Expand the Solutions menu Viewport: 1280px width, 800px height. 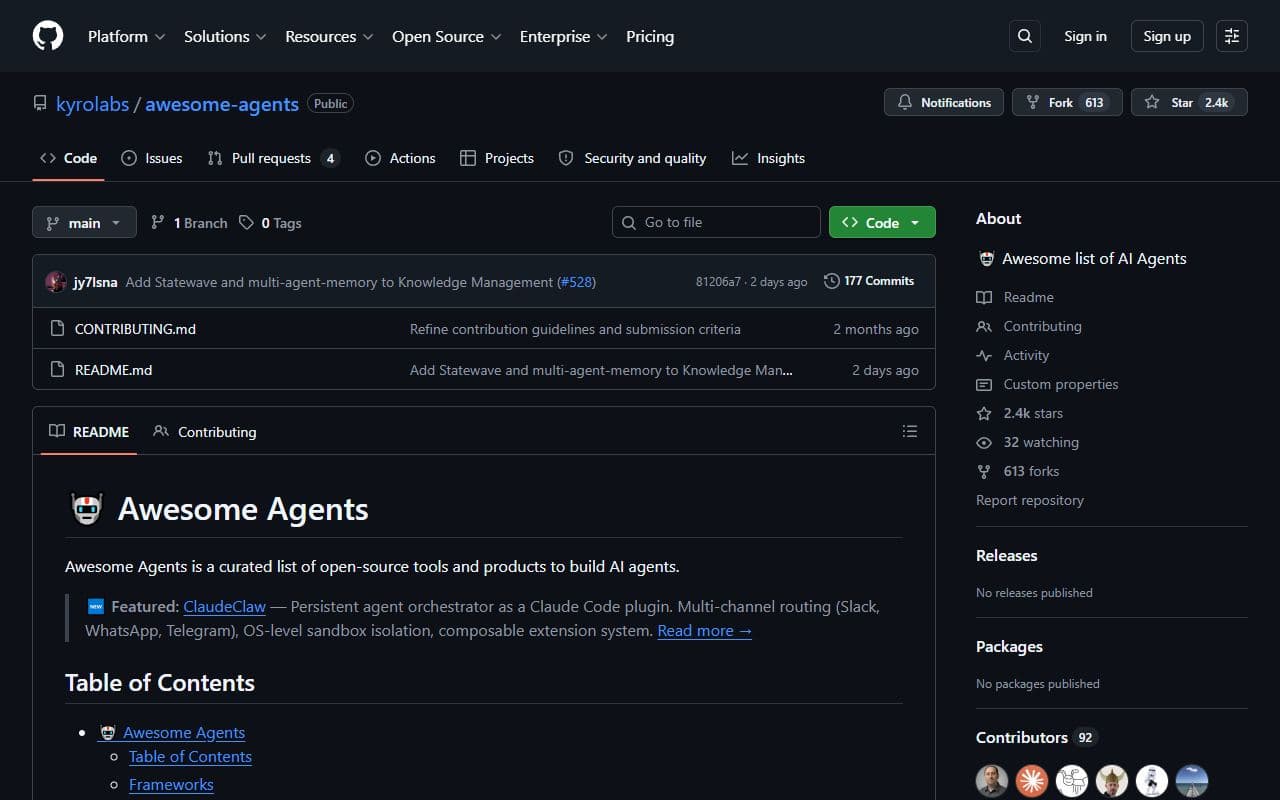225,36
